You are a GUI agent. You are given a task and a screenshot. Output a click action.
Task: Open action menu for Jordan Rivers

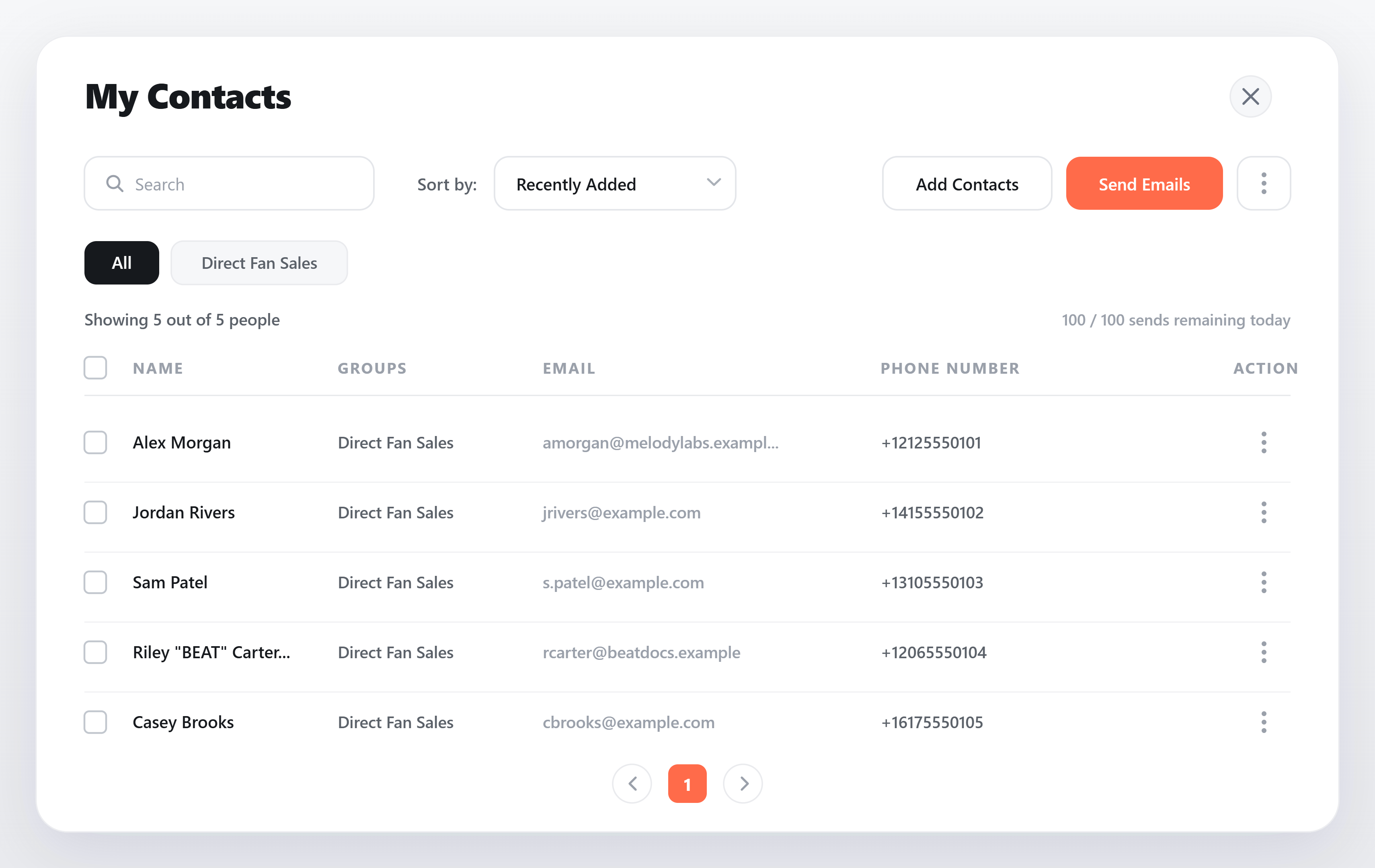[x=1263, y=512]
